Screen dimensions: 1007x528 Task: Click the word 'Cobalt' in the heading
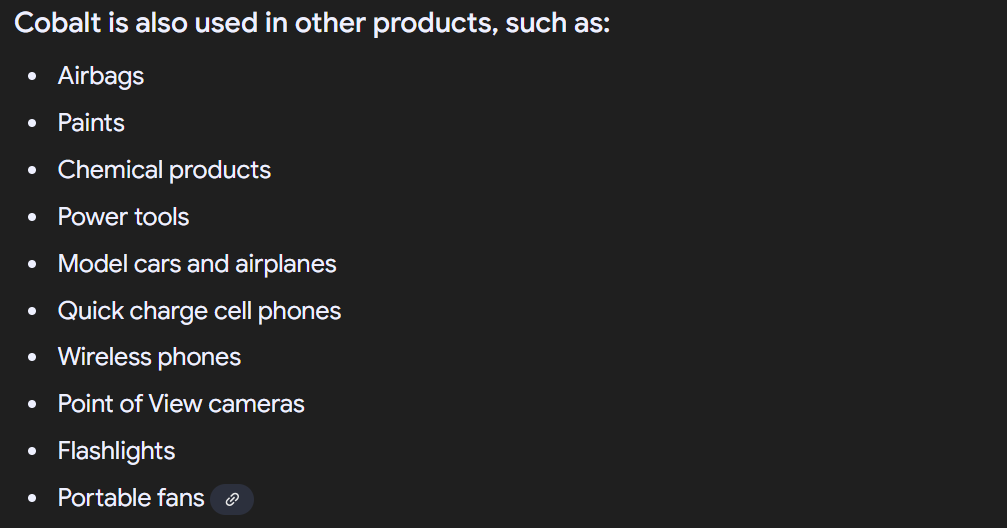click(58, 23)
